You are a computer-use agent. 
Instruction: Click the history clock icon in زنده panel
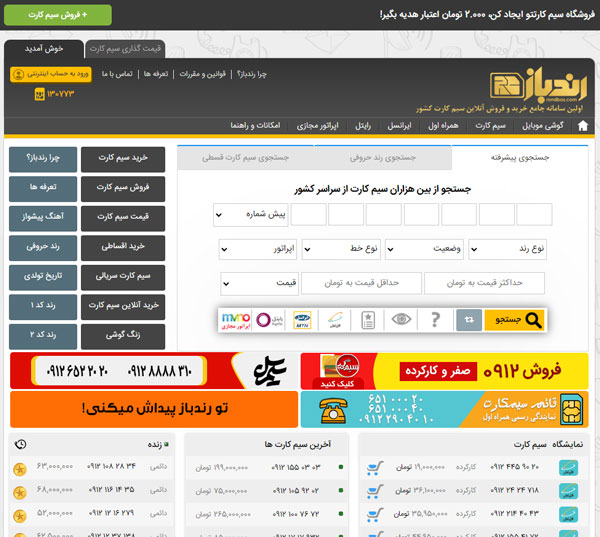(x=20, y=444)
